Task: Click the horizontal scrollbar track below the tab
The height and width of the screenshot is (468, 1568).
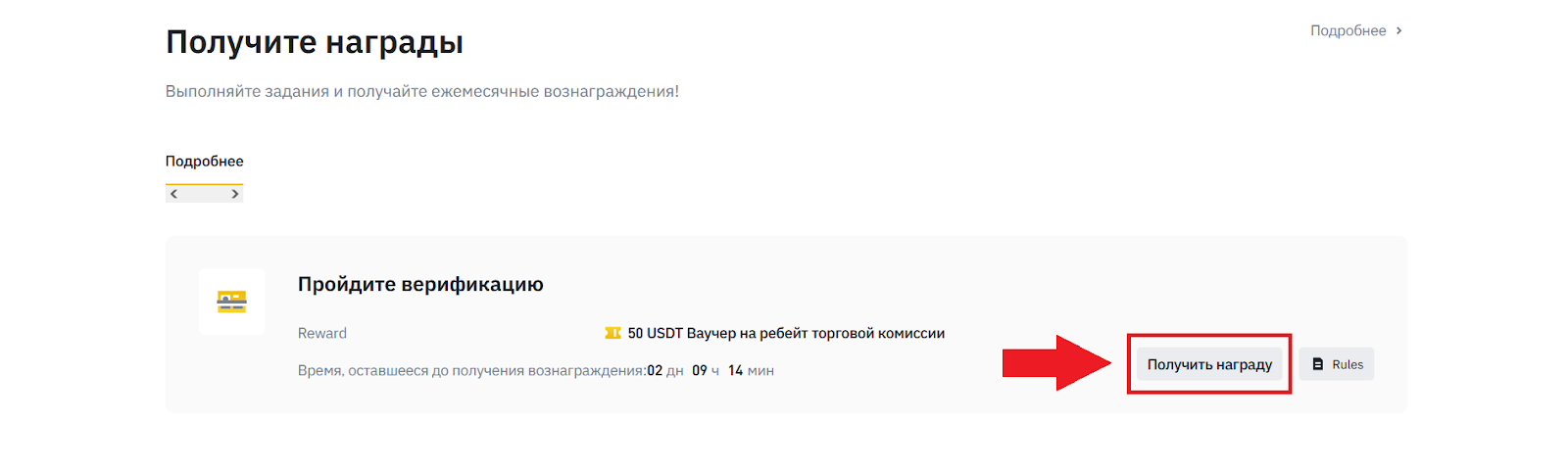Action: pyautogui.click(x=204, y=194)
